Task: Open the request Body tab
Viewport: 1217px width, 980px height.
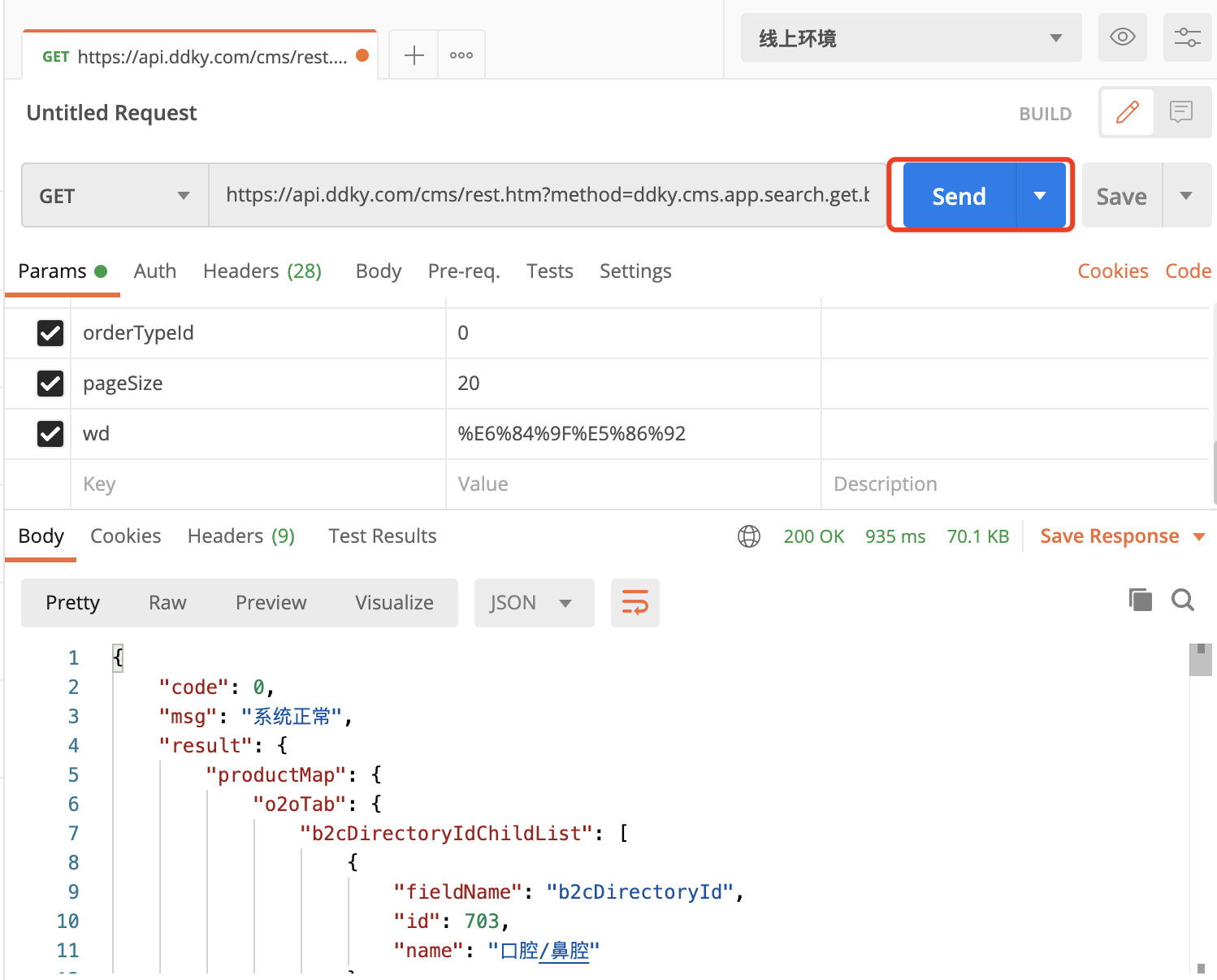Action: tap(379, 271)
